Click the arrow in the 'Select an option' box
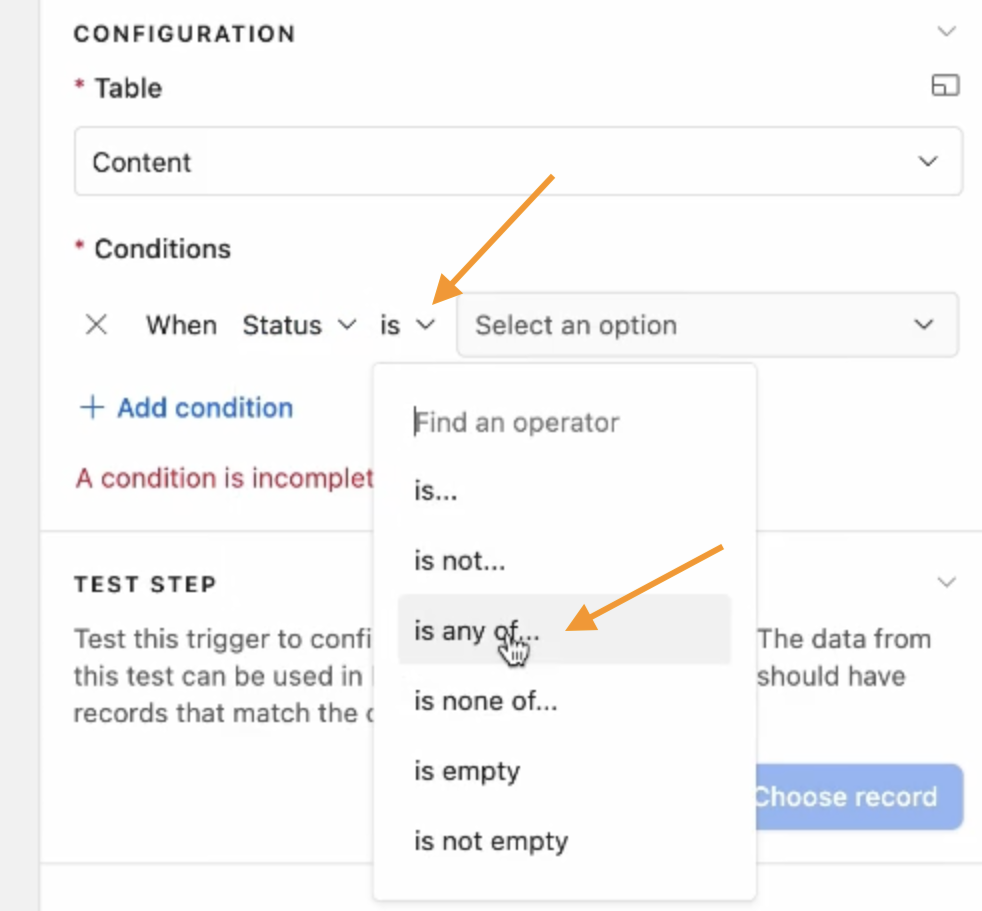The image size is (982, 911). pos(923,325)
